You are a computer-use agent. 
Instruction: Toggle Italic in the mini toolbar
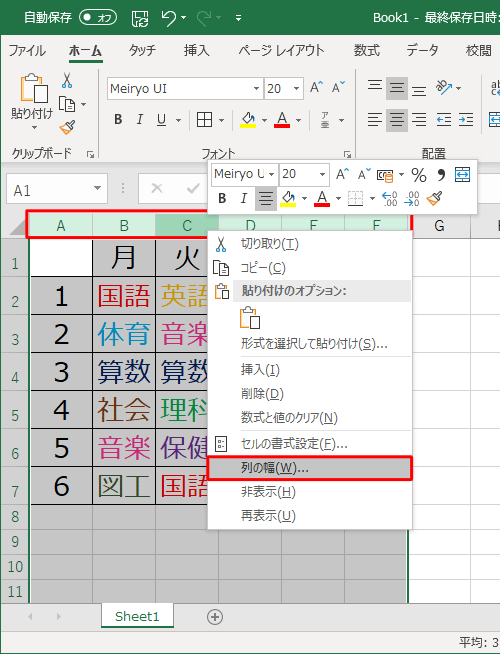pyautogui.click(x=244, y=198)
